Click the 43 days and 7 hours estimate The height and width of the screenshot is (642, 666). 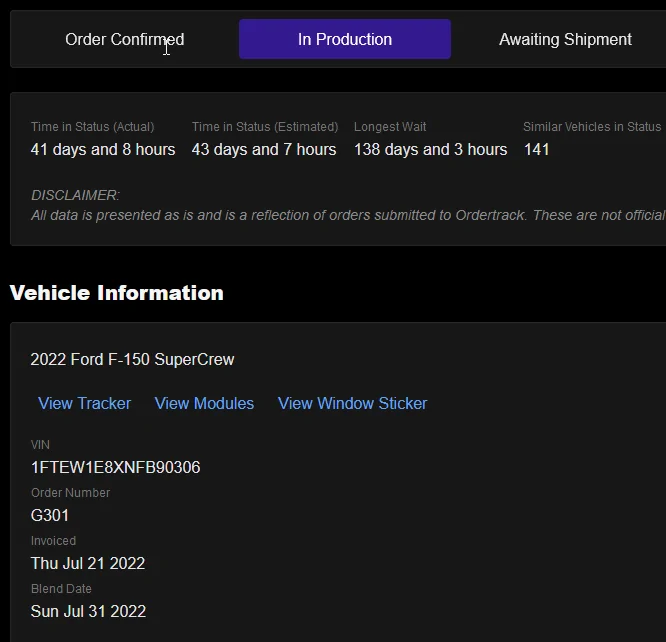264,149
